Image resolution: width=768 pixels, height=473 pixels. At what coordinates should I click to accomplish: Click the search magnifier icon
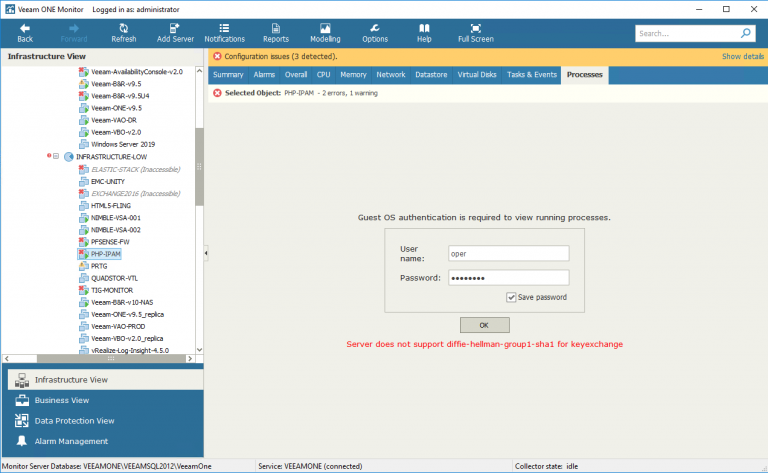745,33
